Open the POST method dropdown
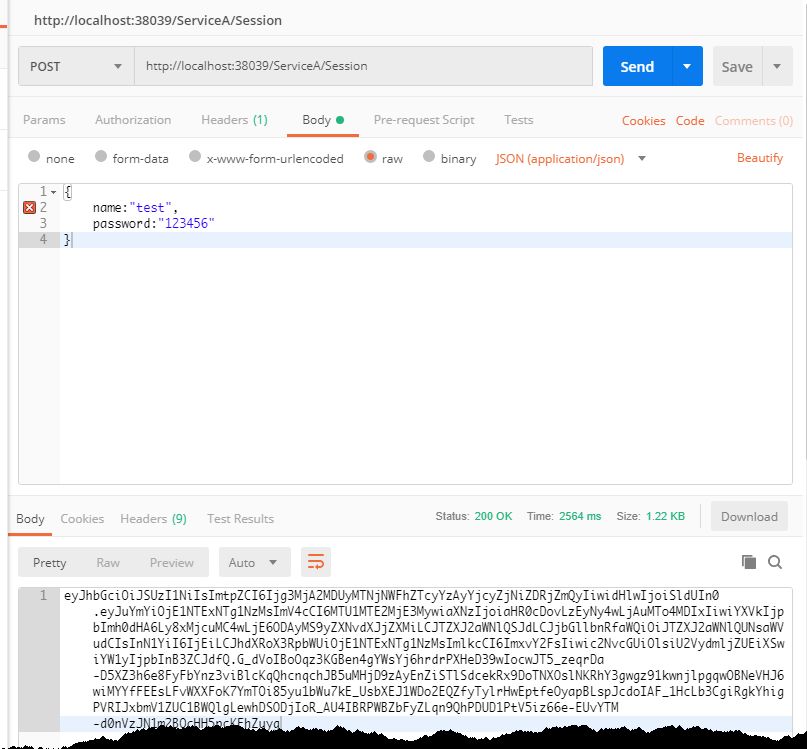The width and height of the screenshot is (807, 749). tap(76, 66)
